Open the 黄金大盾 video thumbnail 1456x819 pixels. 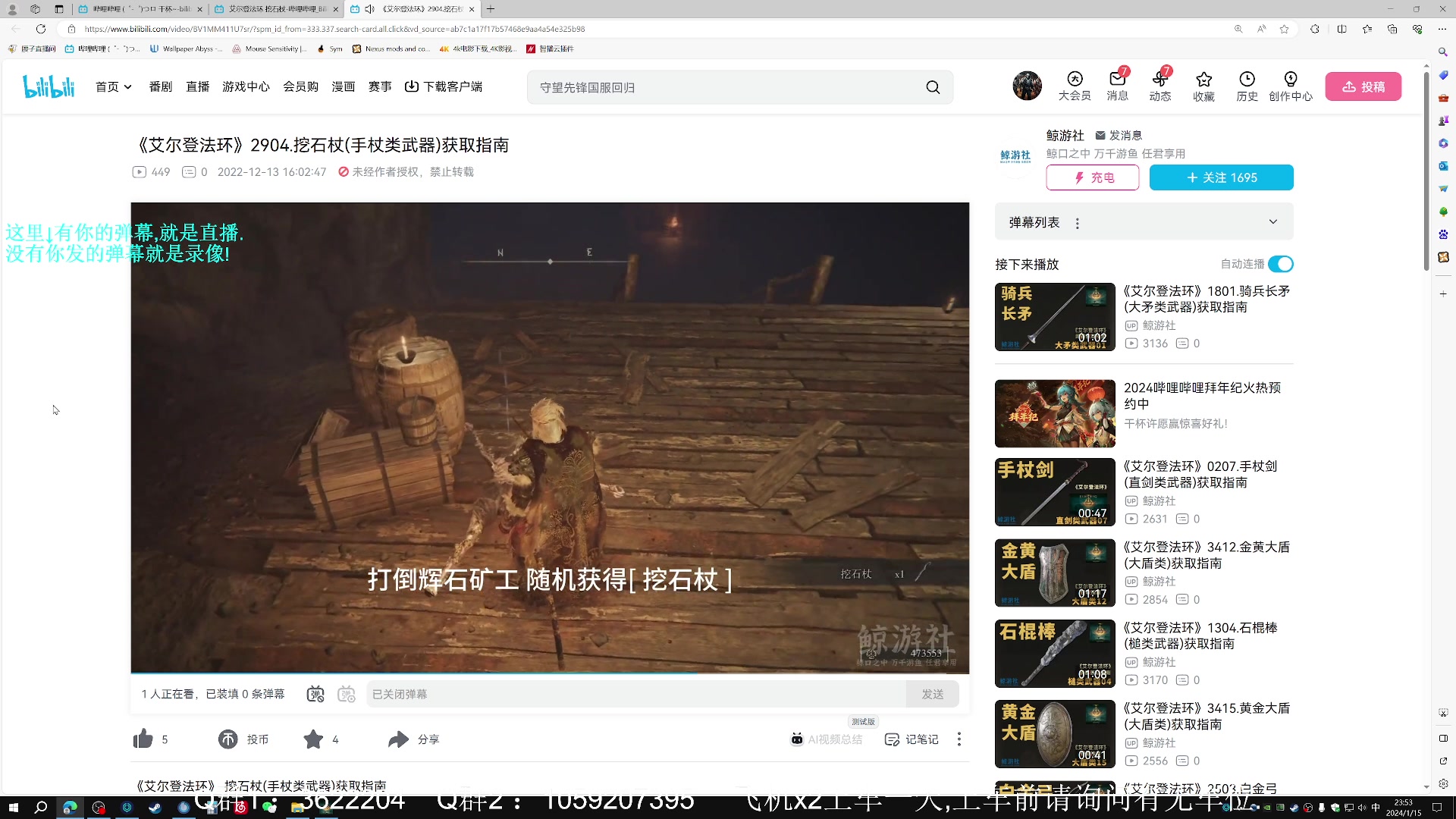pyautogui.click(x=1055, y=734)
